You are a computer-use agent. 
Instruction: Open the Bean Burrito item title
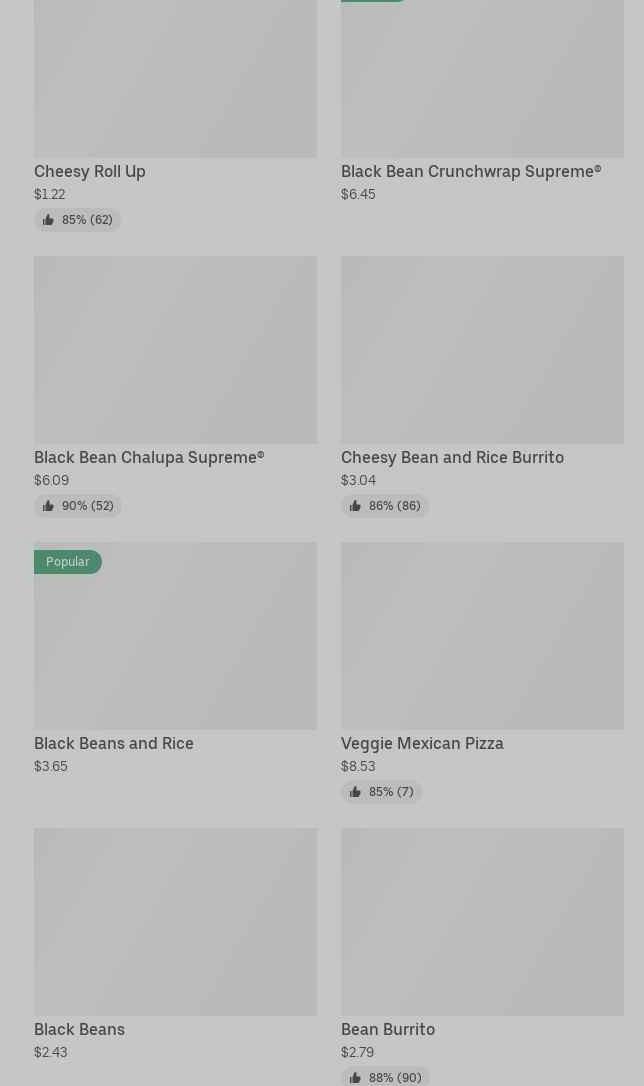(x=388, y=1029)
